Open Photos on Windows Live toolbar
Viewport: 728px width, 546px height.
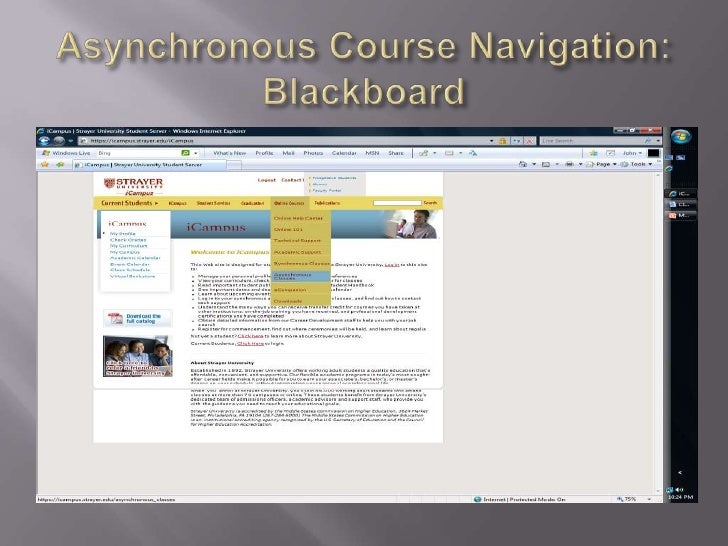313,153
